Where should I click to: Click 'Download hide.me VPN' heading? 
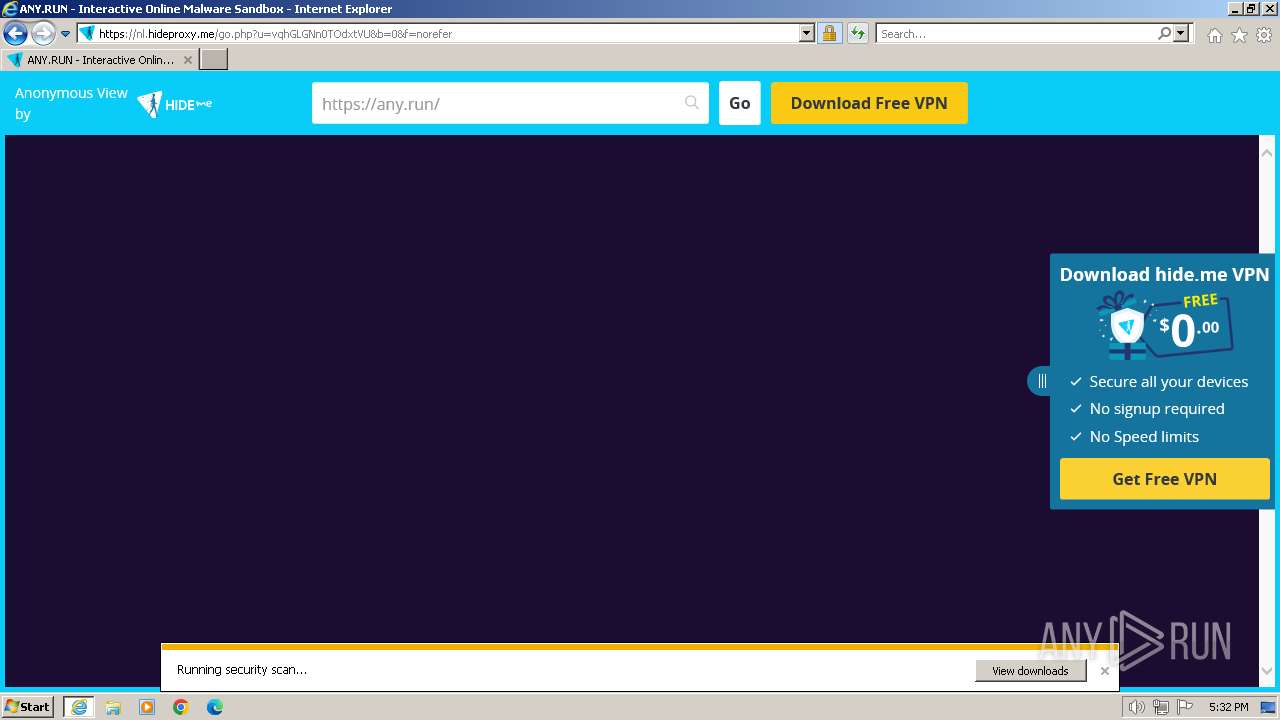(x=1164, y=274)
